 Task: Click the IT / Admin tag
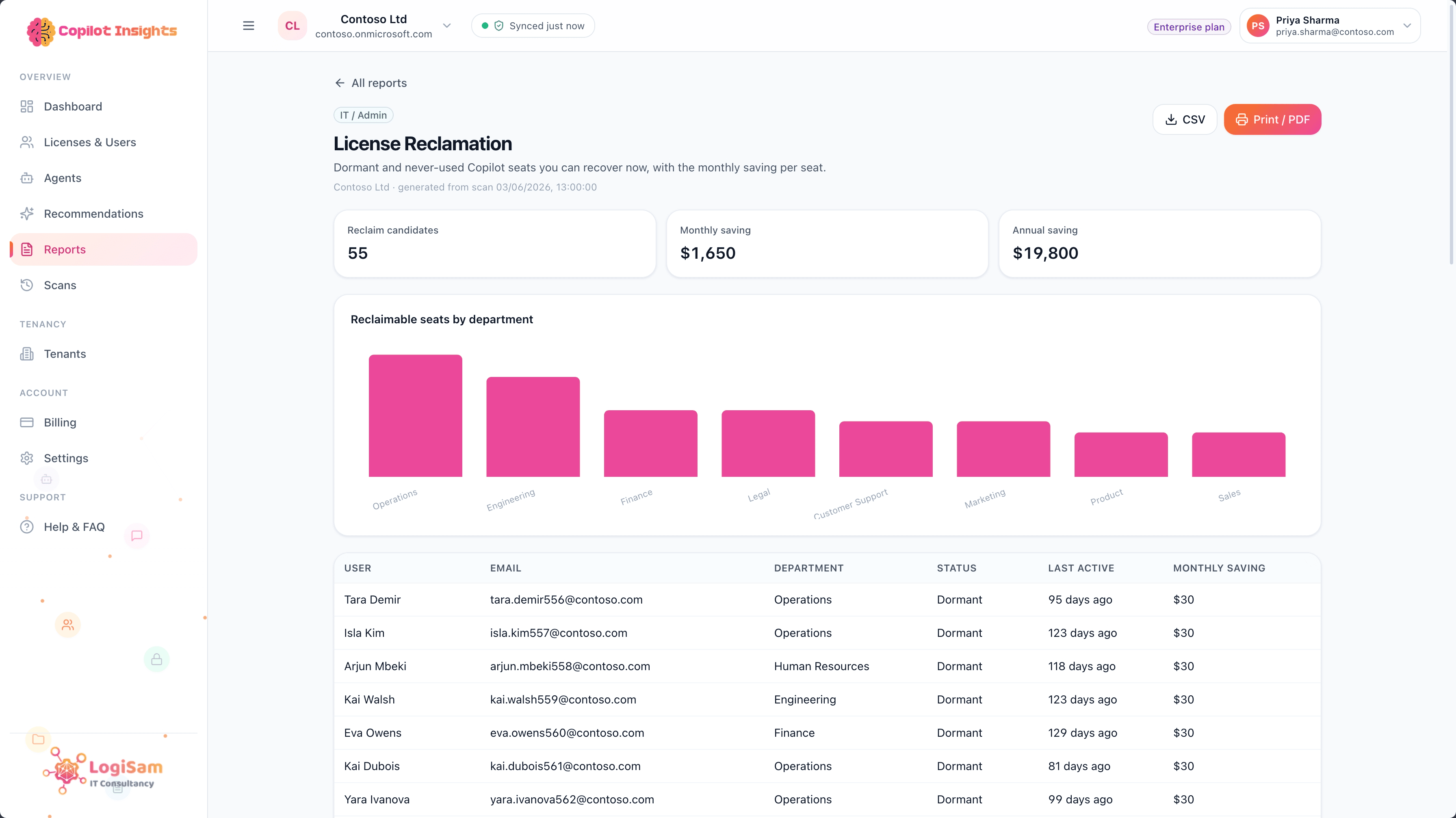click(364, 115)
